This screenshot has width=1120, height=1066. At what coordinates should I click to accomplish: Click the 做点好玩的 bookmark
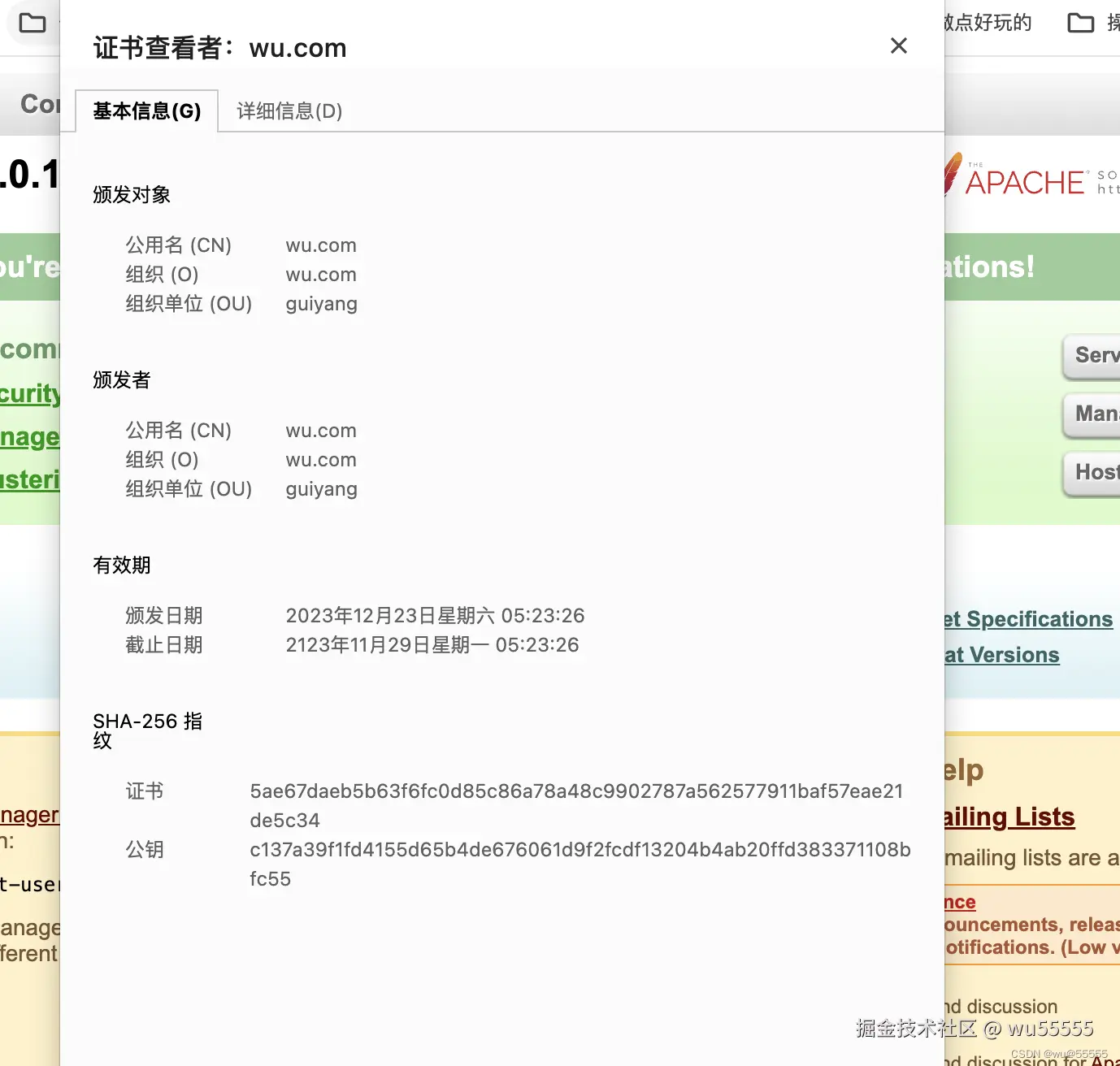point(986,23)
